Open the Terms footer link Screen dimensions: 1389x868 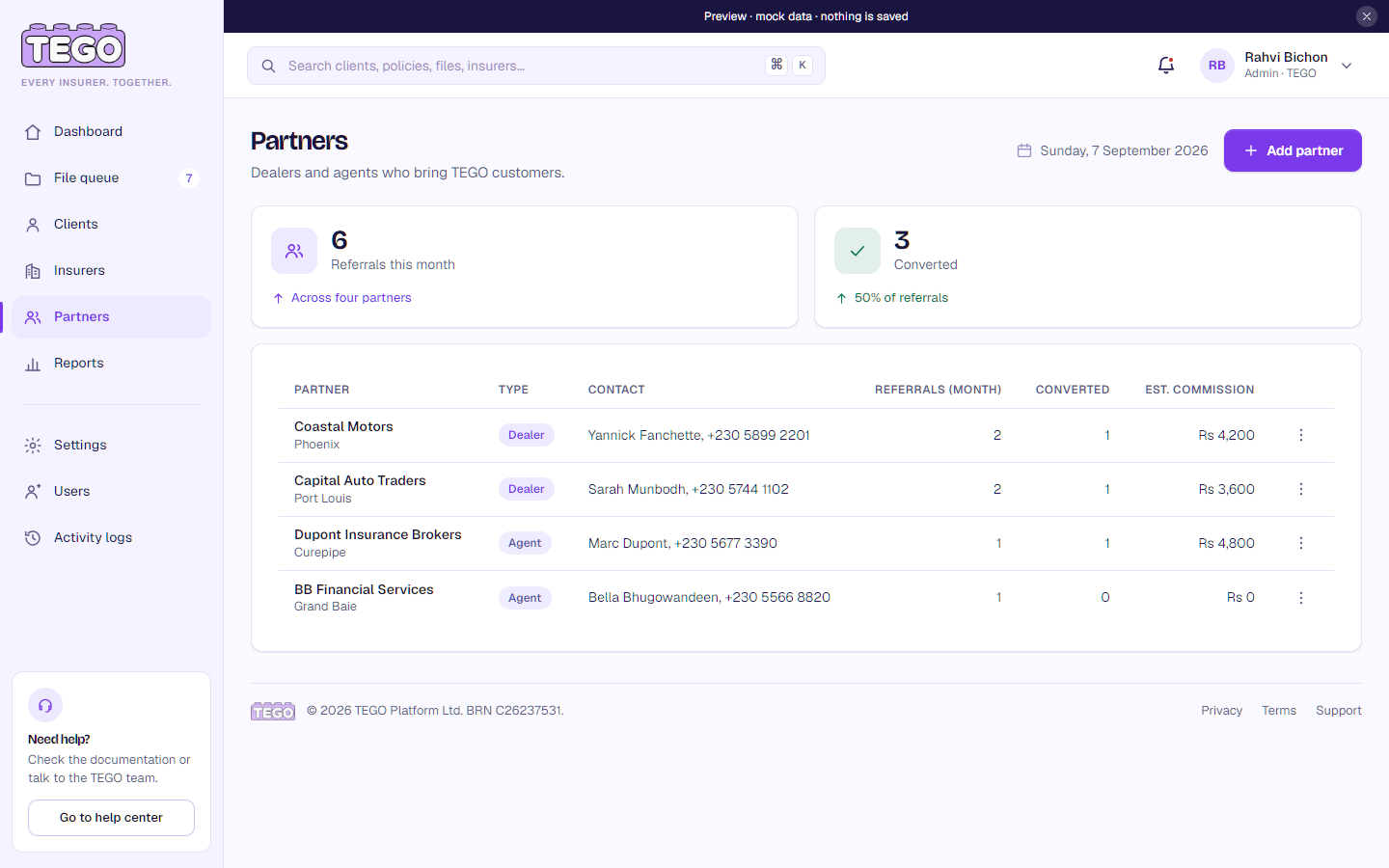[x=1279, y=711]
